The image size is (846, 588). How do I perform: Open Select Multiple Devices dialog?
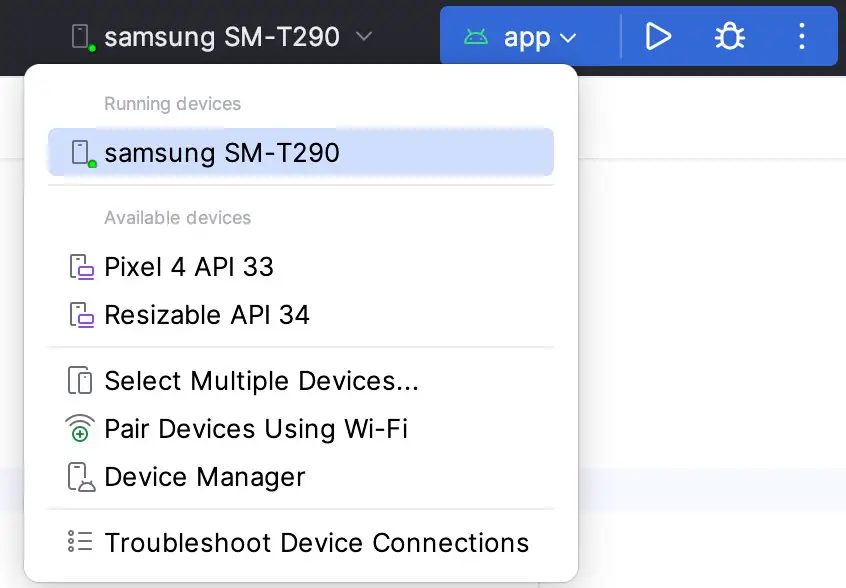(x=301, y=381)
